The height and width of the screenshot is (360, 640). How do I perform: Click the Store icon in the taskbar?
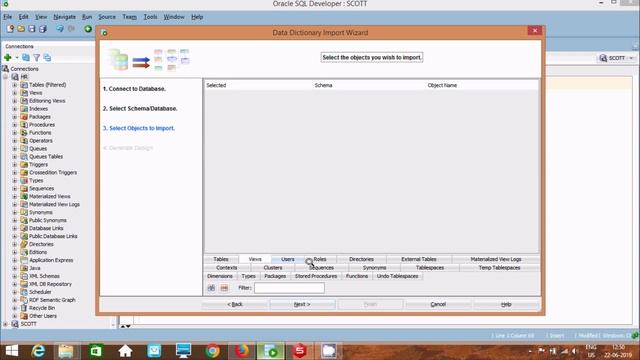(96, 351)
